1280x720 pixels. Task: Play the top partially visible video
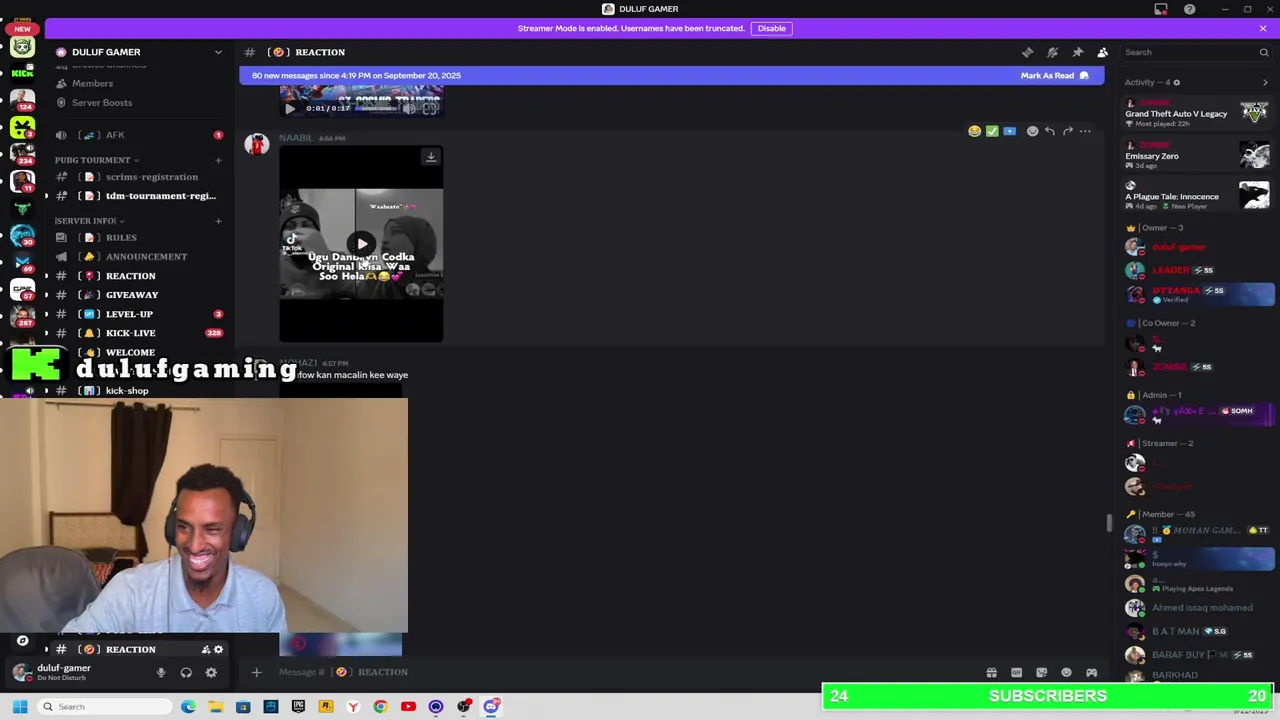tap(290, 108)
